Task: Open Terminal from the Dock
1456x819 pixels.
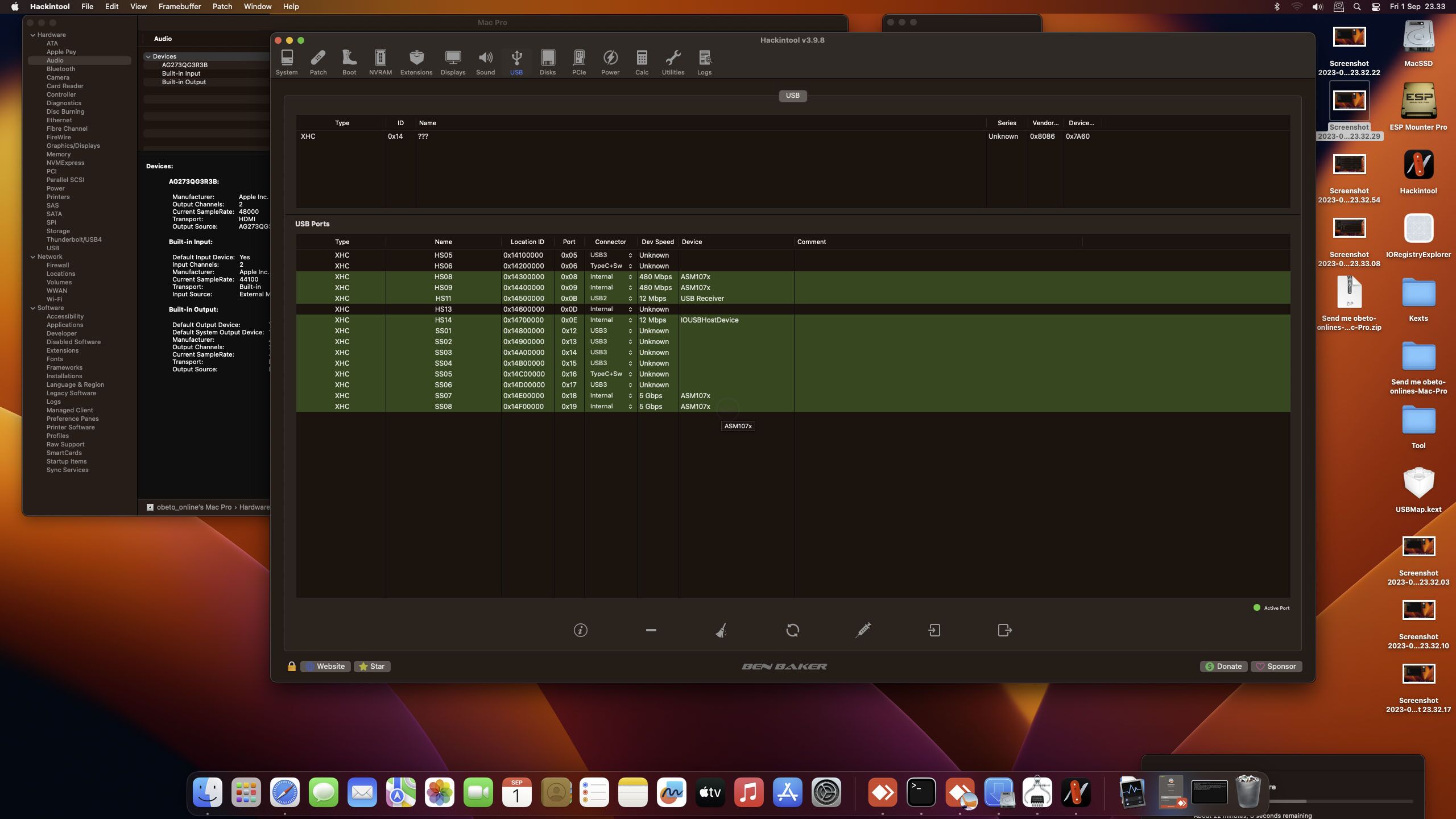Action: (x=921, y=792)
